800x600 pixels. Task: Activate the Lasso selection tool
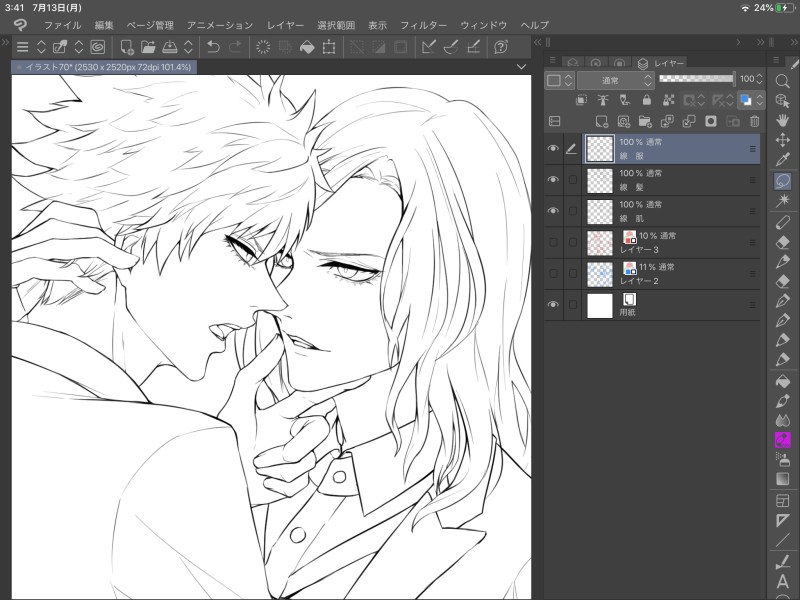pos(783,181)
